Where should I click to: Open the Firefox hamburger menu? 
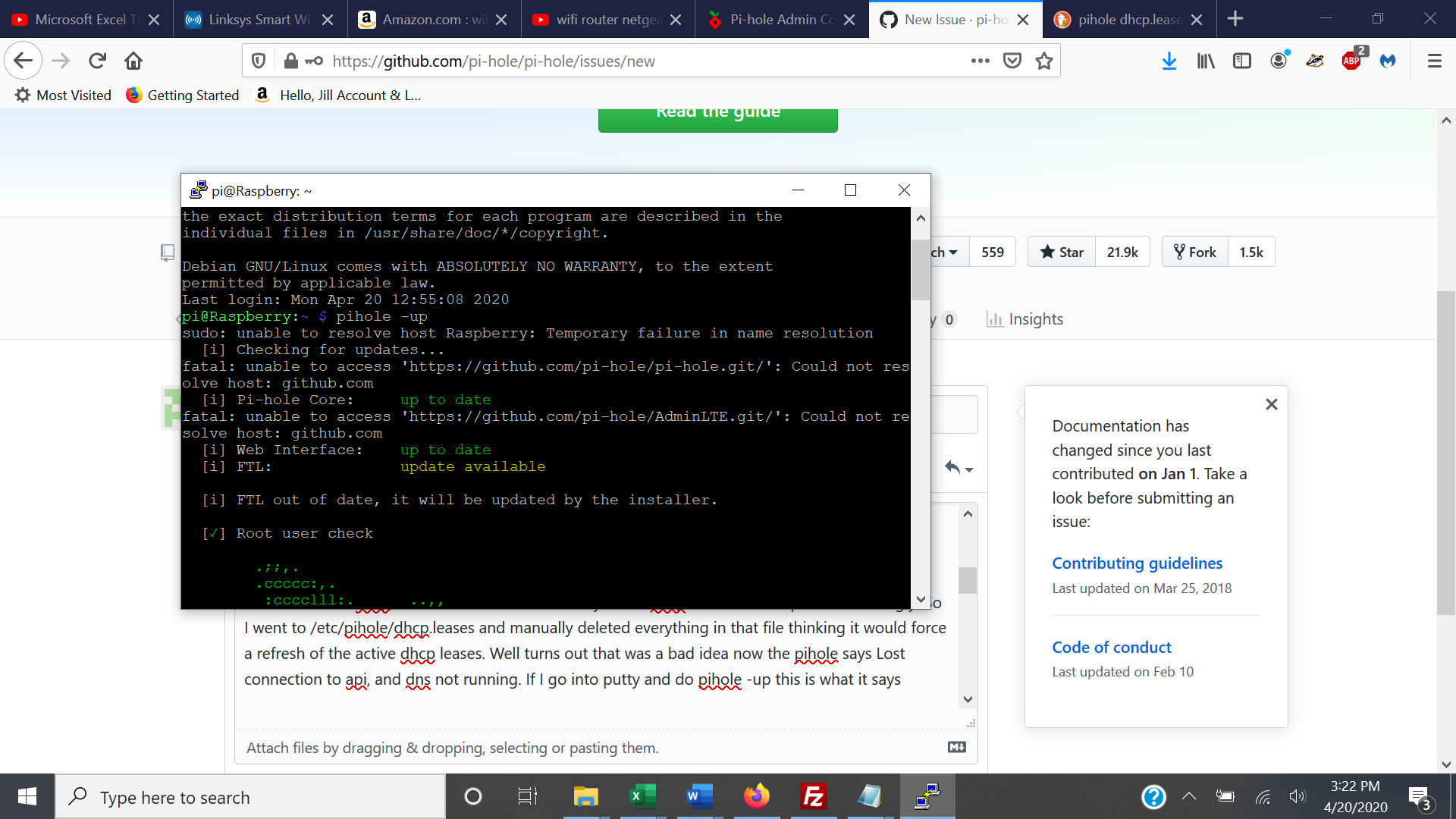pyautogui.click(x=1435, y=61)
